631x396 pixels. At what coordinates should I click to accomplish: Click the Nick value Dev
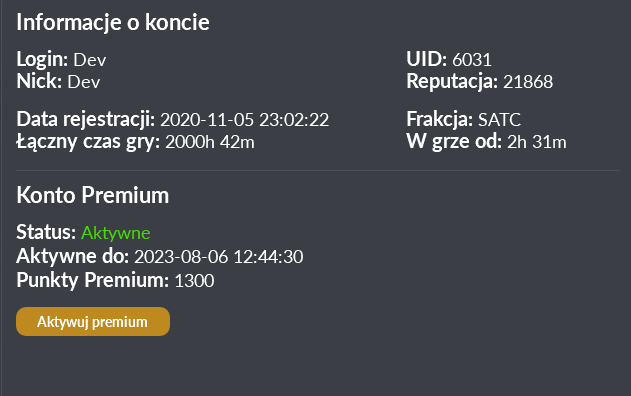click(x=84, y=82)
